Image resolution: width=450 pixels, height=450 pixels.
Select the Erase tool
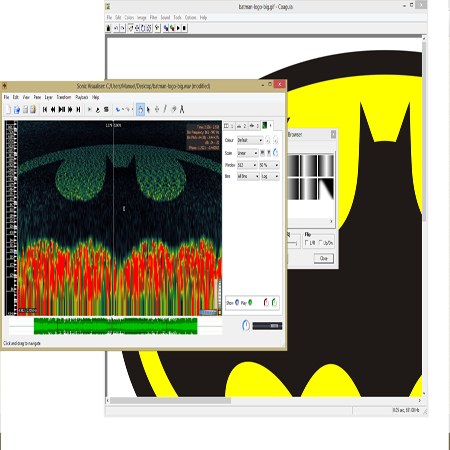point(173,109)
